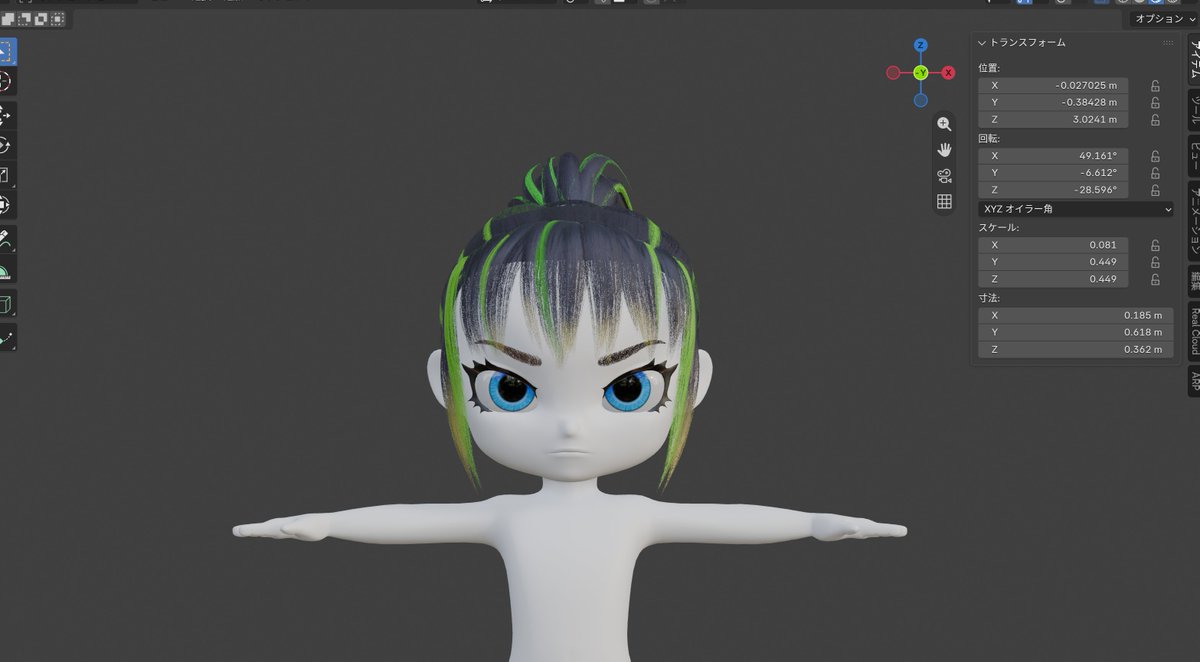Screen dimensions: 1200x662
Task: Click the zoom magnifier viewport icon
Action: 944,124
